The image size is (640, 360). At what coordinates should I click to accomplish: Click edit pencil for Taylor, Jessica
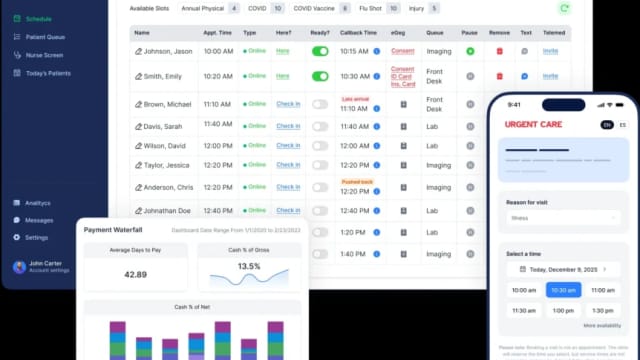[138, 165]
